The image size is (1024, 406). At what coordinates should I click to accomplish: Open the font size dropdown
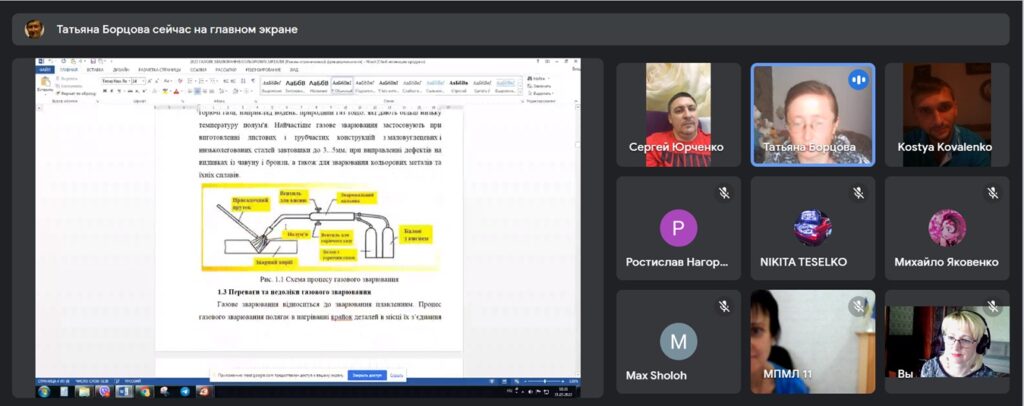click(138, 81)
